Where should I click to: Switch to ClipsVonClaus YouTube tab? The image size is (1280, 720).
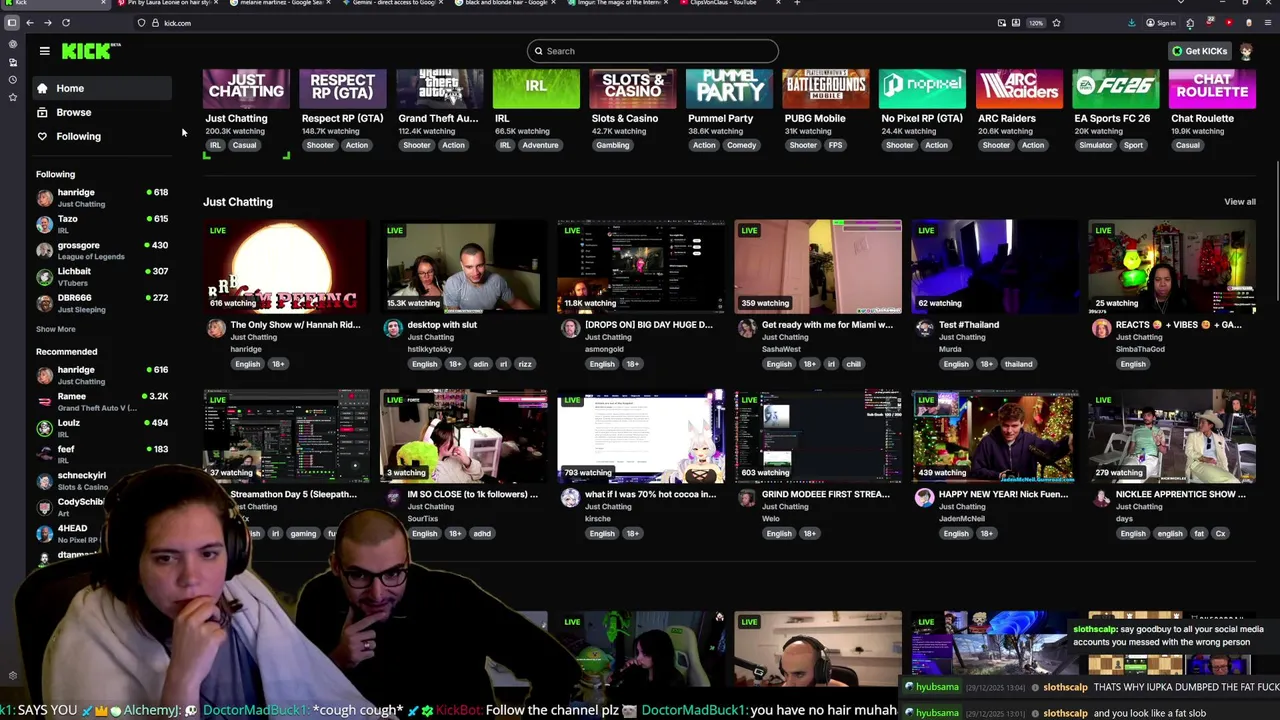(728, 3)
